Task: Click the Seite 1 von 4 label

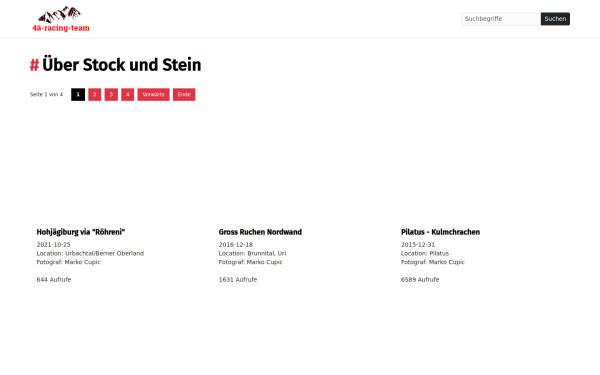Action: point(46,95)
